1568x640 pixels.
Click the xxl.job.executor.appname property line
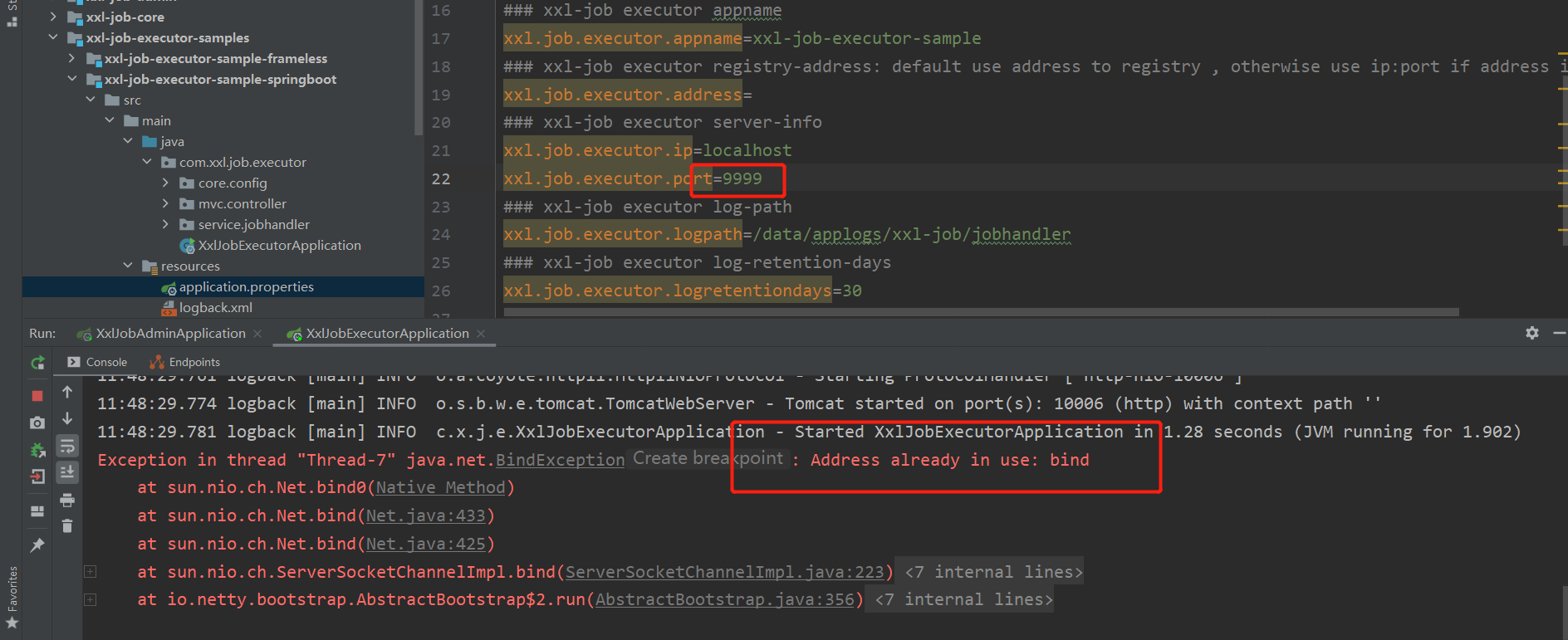click(x=742, y=38)
